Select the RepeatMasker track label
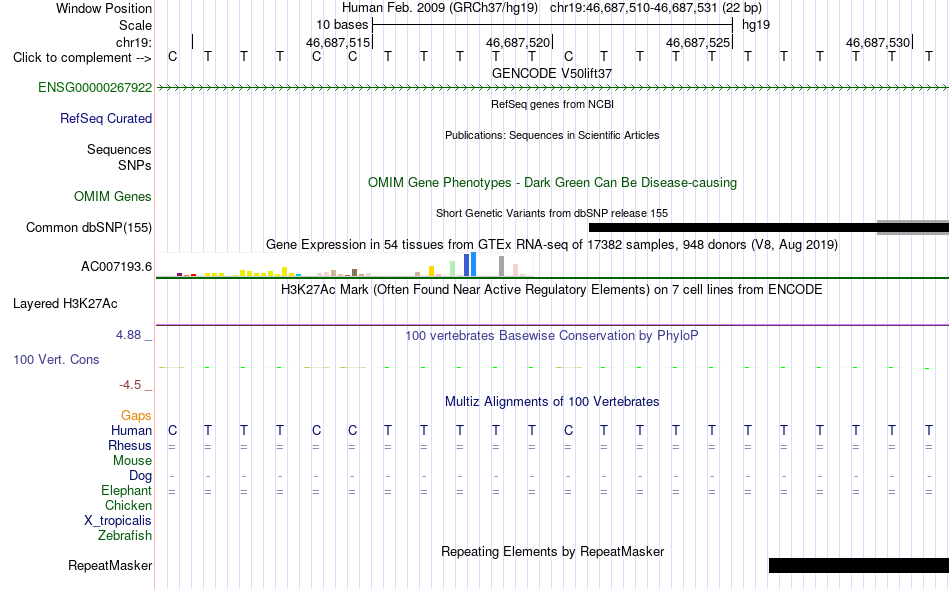950x589 pixels. pos(110,565)
